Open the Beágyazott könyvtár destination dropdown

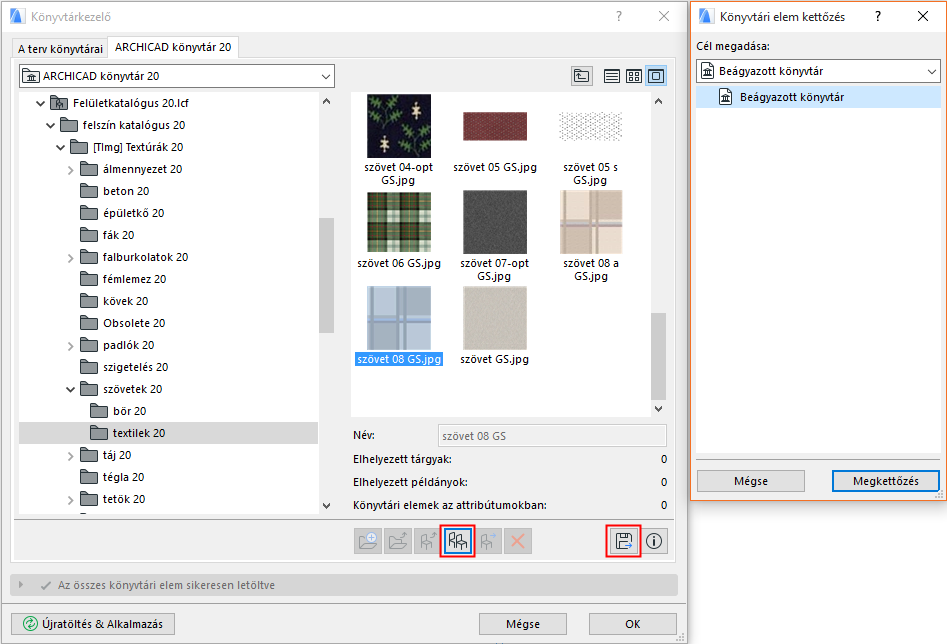[x=931, y=71]
